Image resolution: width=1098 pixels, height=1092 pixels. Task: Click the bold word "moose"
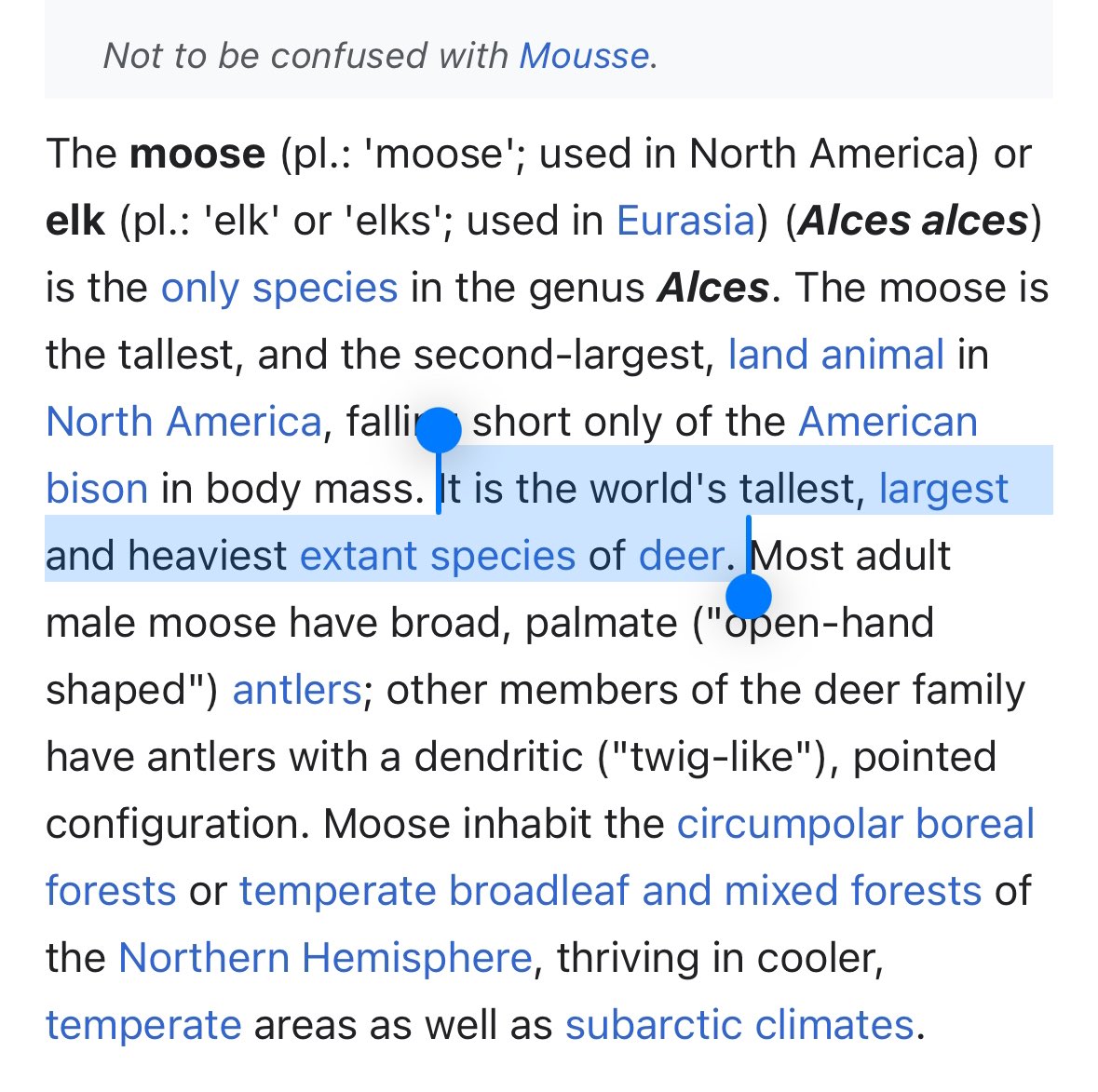pyautogui.click(x=197, y=154)
